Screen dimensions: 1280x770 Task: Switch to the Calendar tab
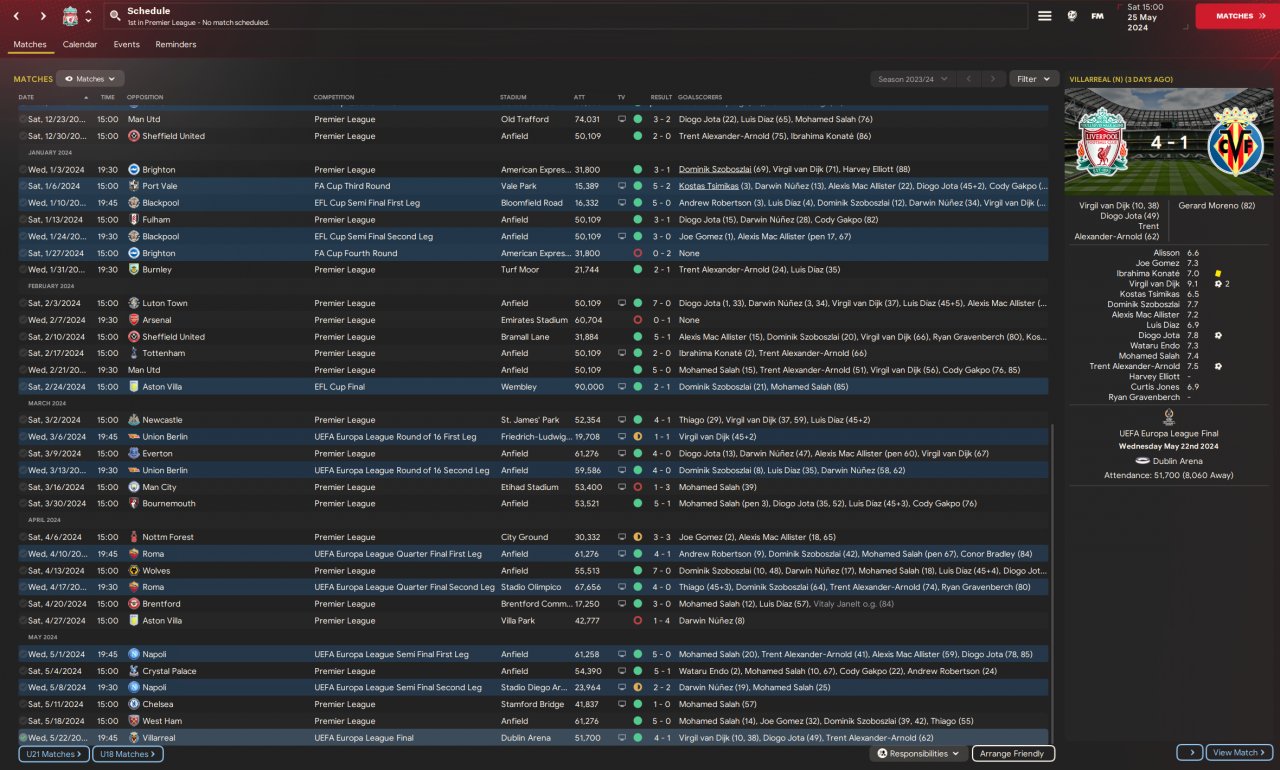click(x=80, y=45)
